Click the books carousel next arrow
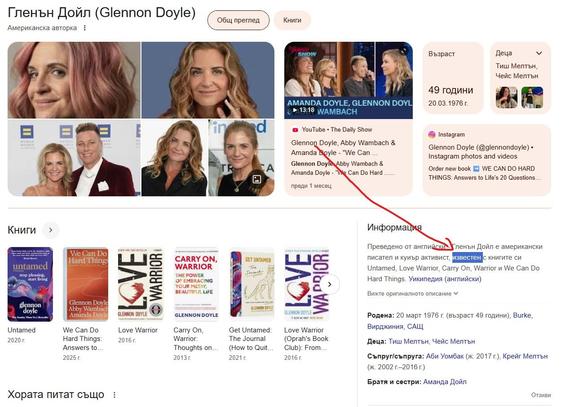565x407 pixels. coord(329,284)
